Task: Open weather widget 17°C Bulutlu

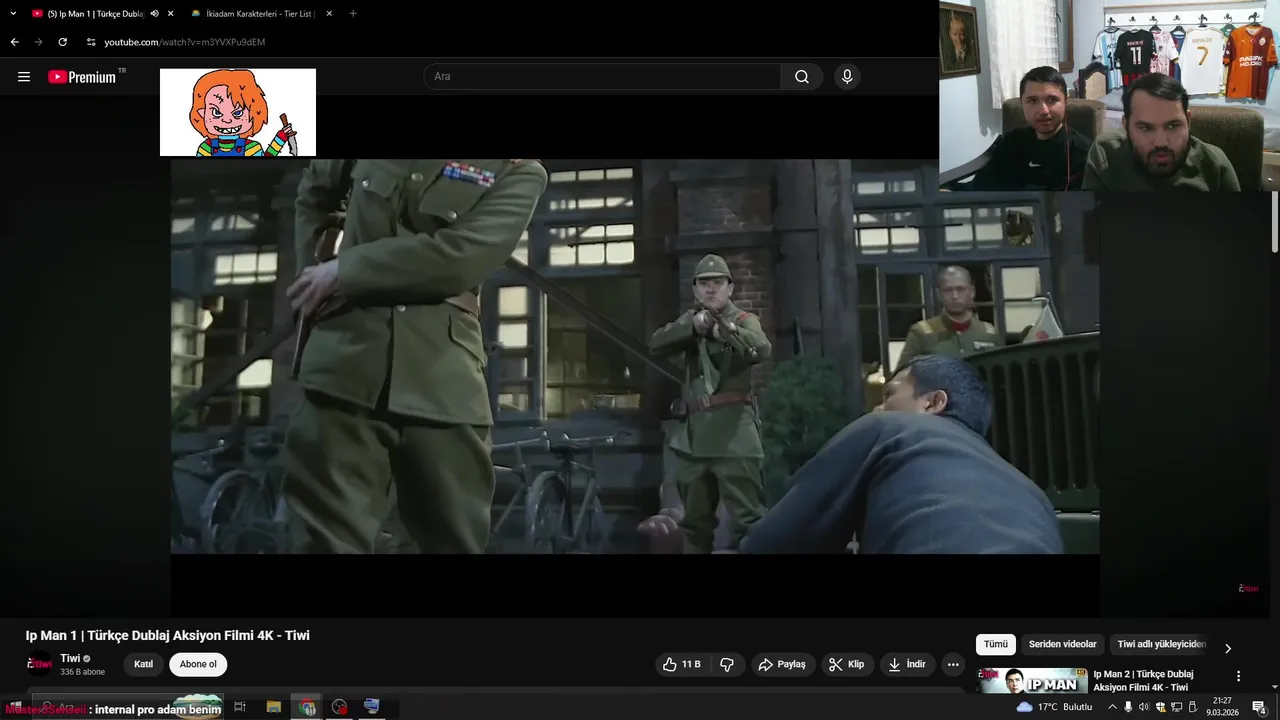Action: [x=1055, y=707]
